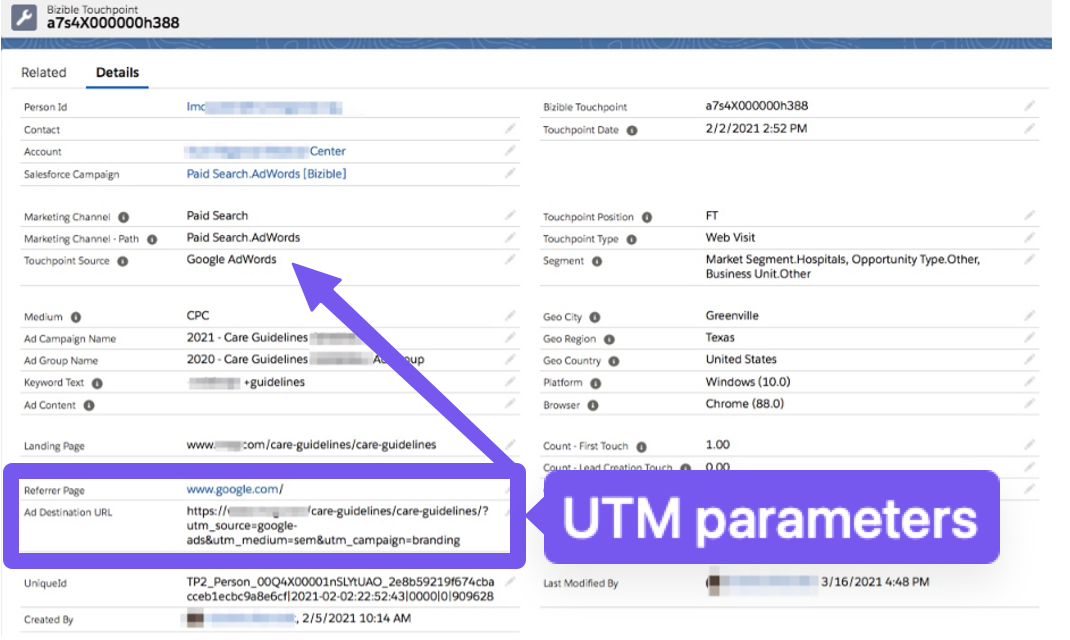
Task: Edit Segment field with pencil icon
Action: point(1030,259)
